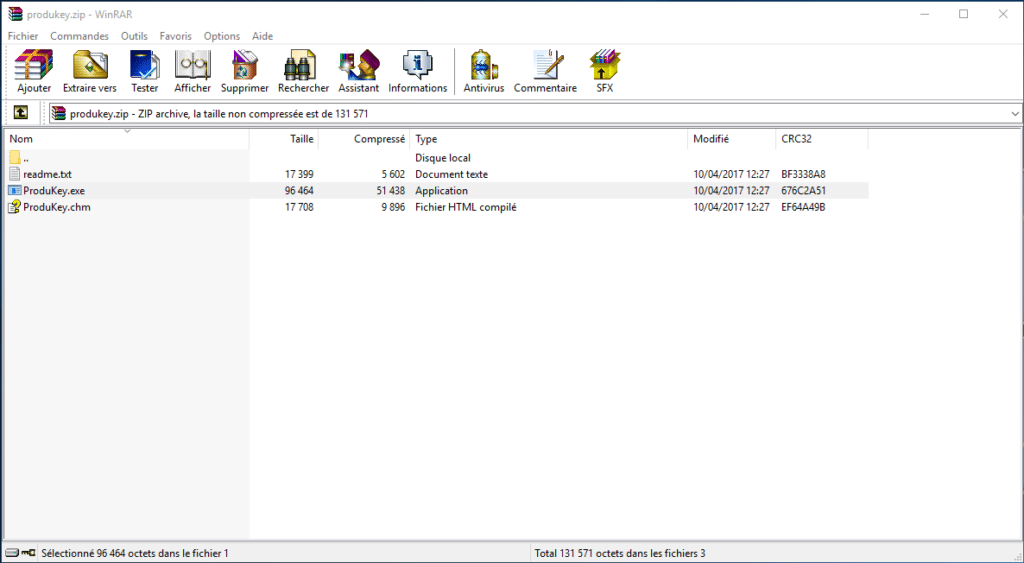Viewport: 1024px width, 563px height.
Task: Click the parent folder '..' icon
Action: click(15, 157)
